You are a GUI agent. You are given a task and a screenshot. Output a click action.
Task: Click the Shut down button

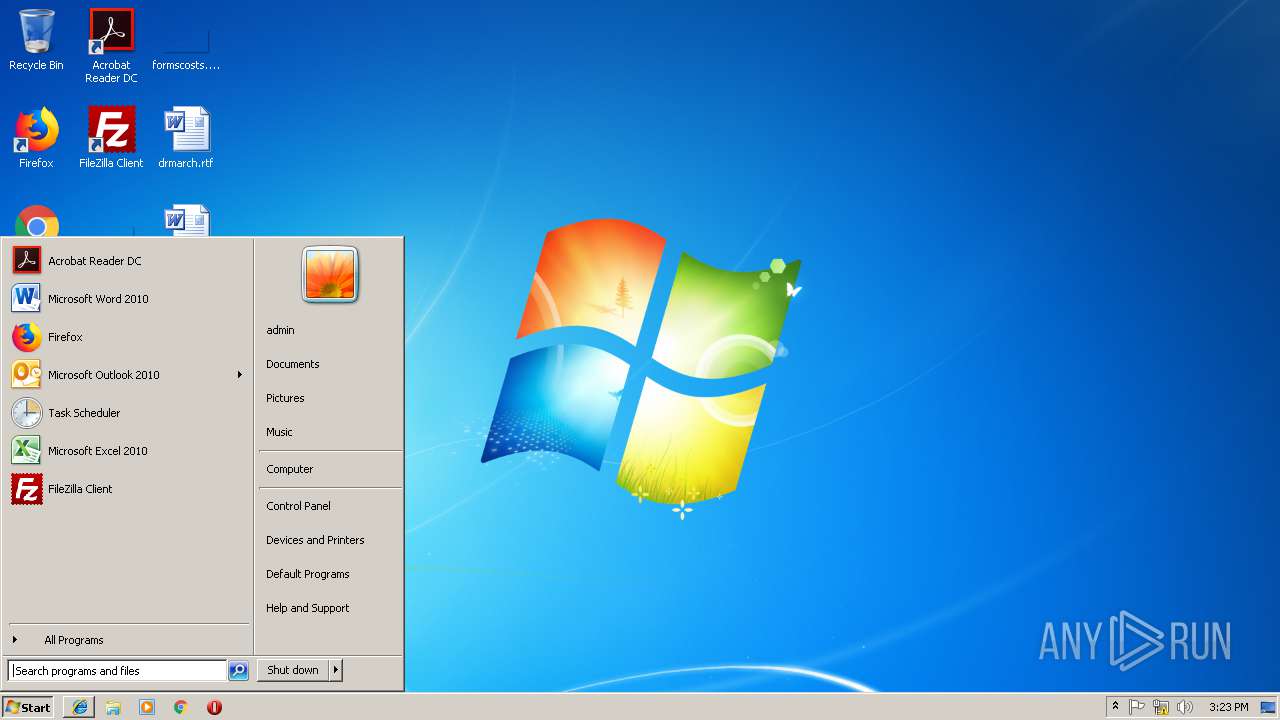293,670
